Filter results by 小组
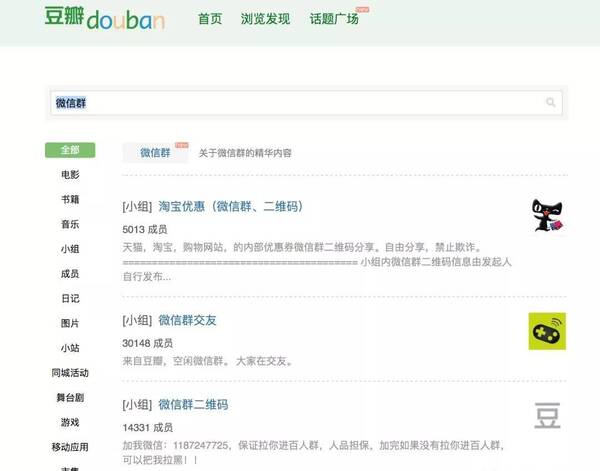 (70, 249)
